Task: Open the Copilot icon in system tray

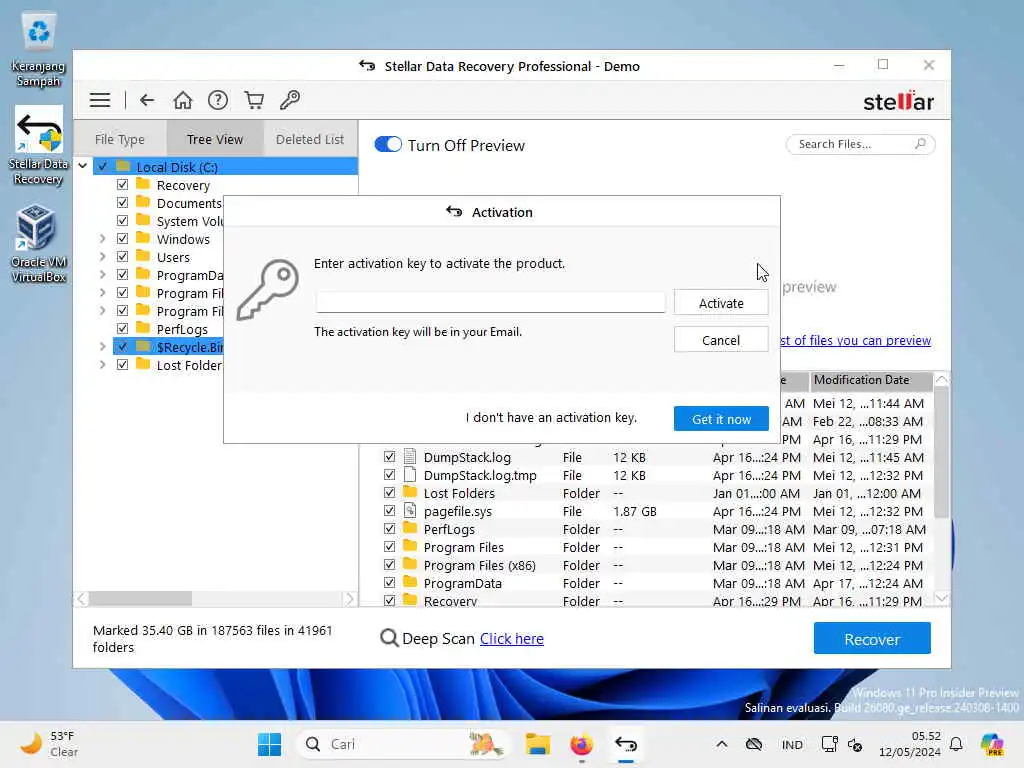Action: pos(992,744)
